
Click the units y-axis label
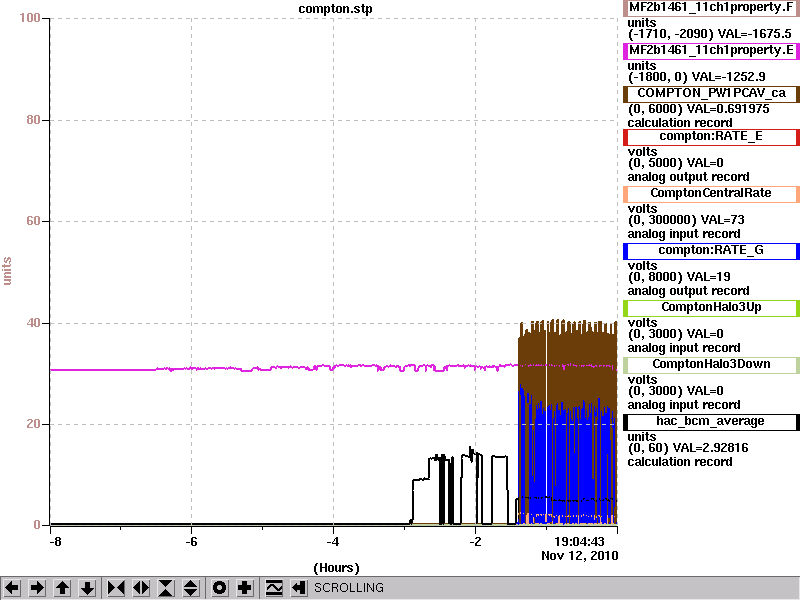click(7, 271)
